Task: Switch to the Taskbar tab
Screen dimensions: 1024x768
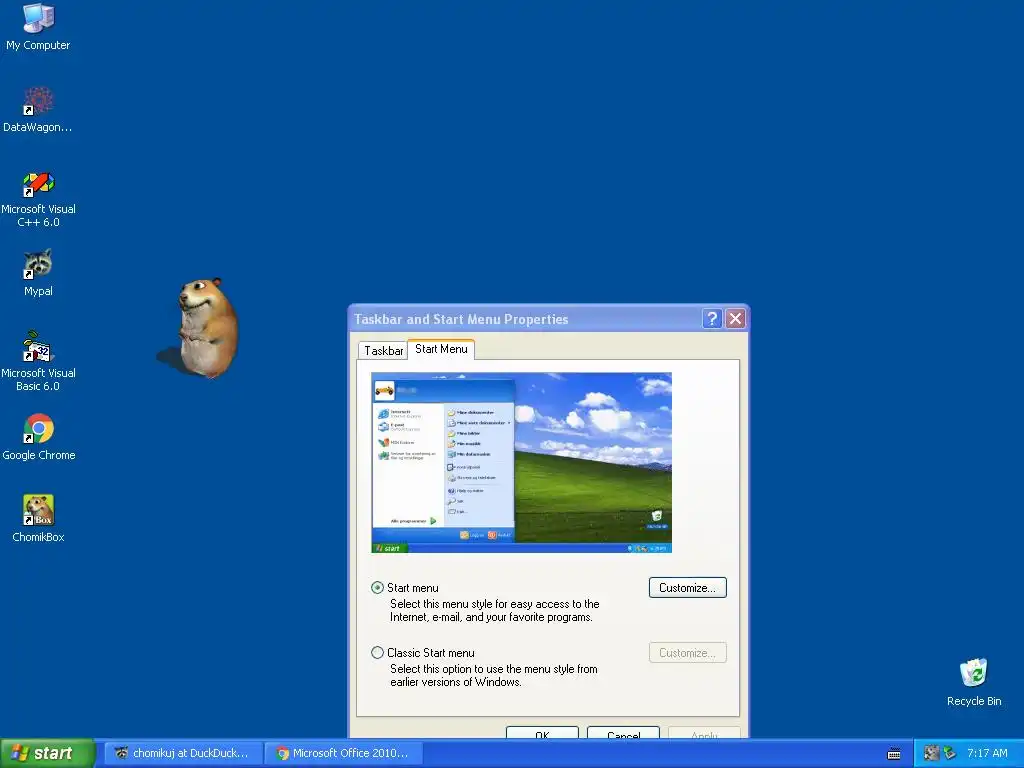Action: click(383, 351)
